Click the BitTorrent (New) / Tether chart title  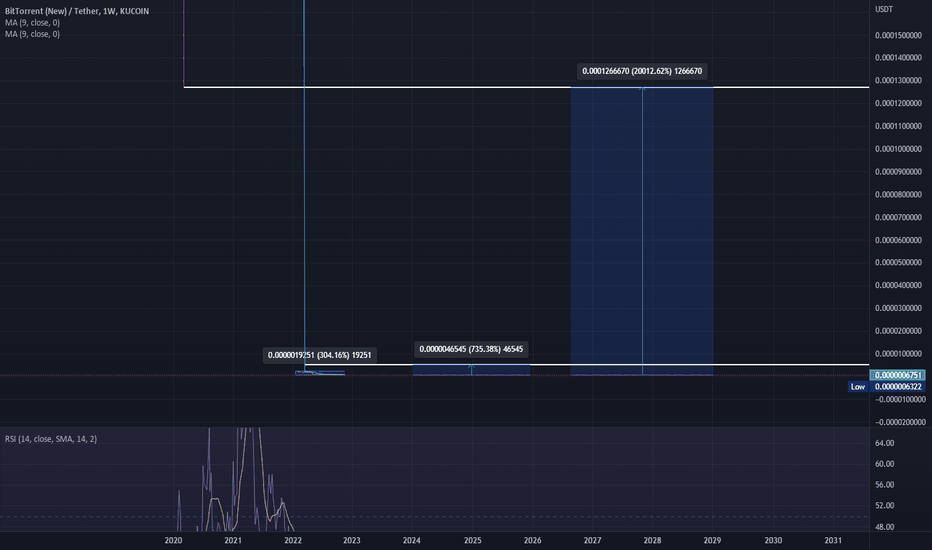pyautogui.click(x=77, y=11)
